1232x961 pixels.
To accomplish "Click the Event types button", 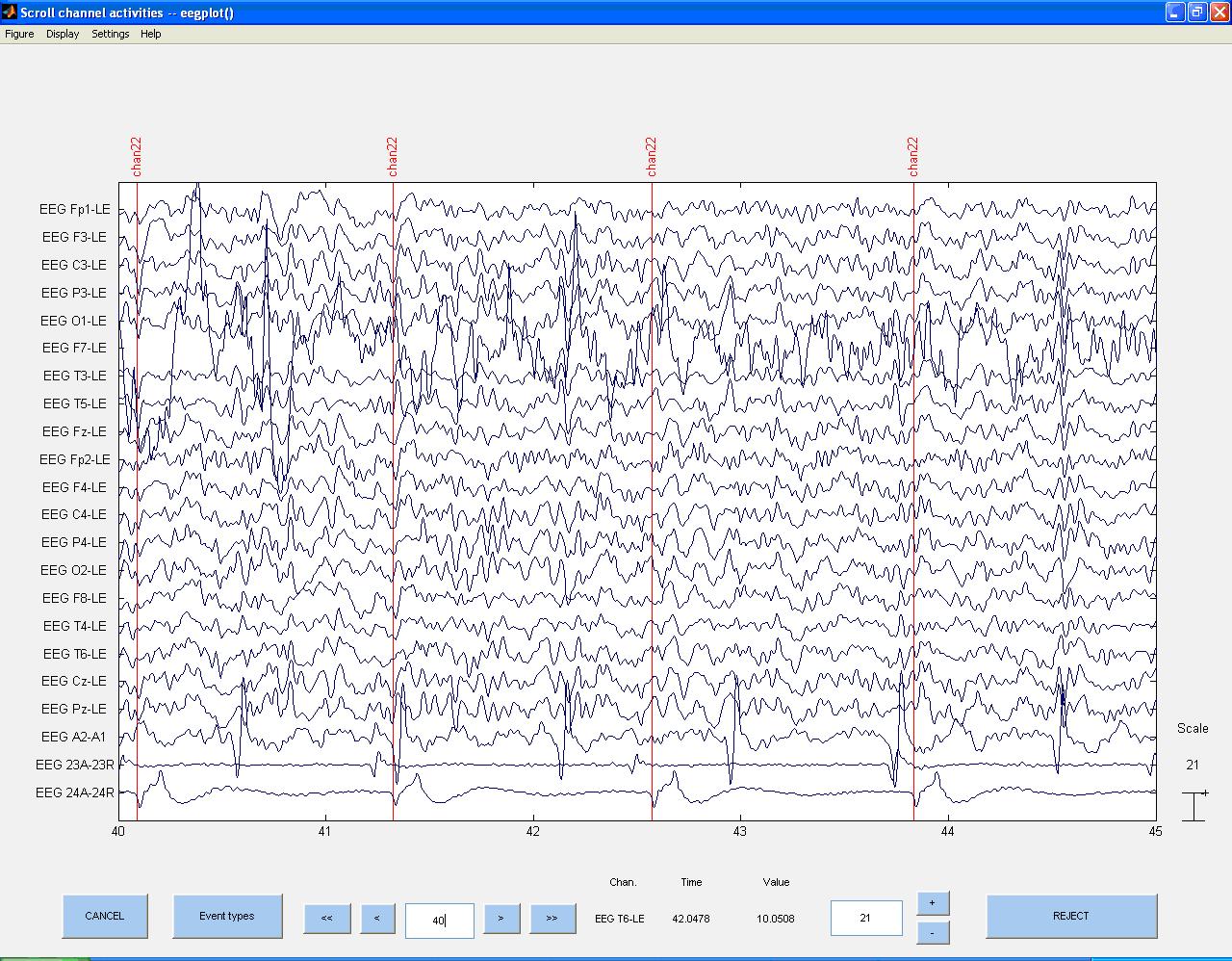I will [227, 916].
